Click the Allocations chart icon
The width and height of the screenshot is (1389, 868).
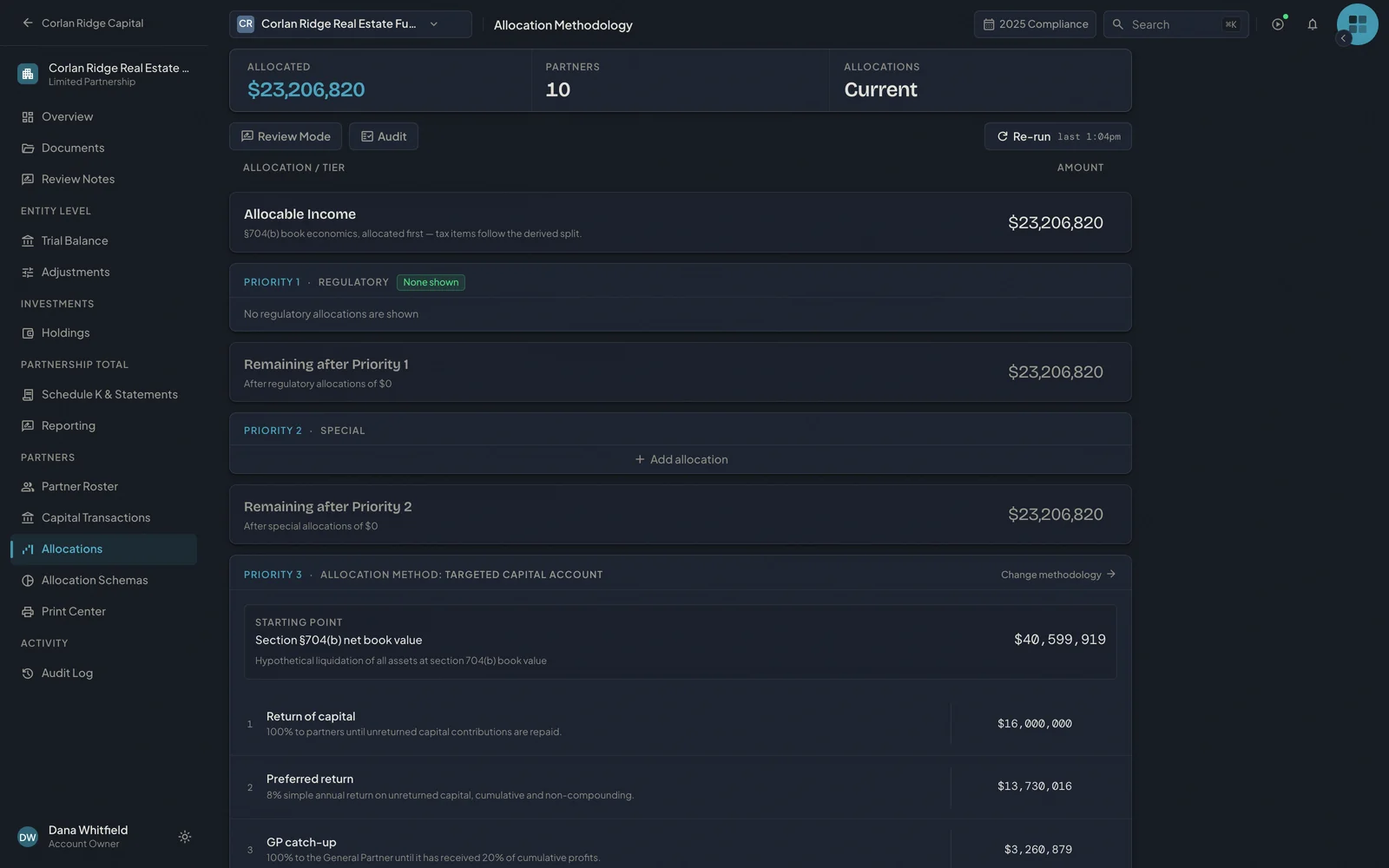click(28, 549)
